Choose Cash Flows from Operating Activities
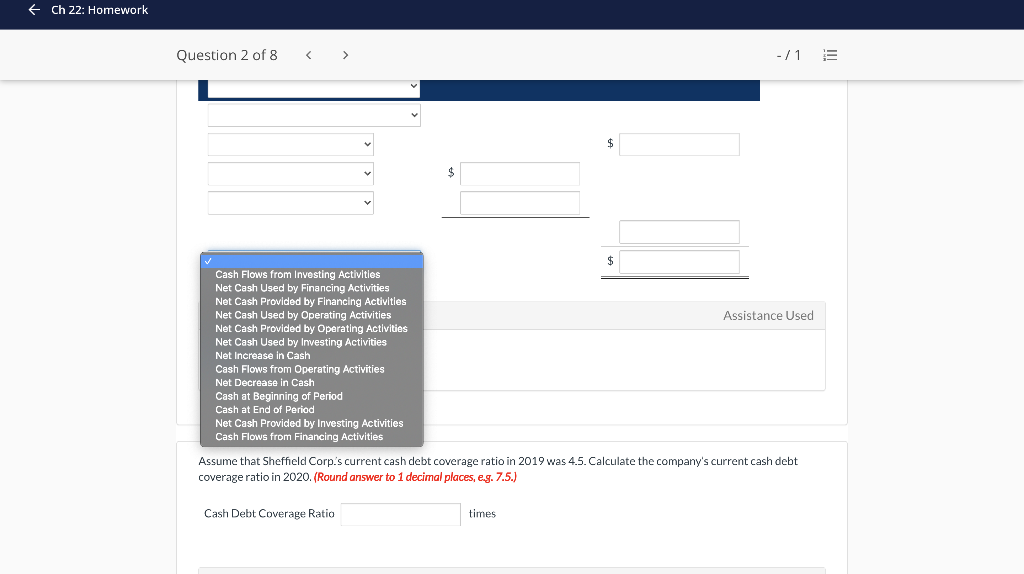This screenshot has height=574, width=1024. tap(300, 369)
